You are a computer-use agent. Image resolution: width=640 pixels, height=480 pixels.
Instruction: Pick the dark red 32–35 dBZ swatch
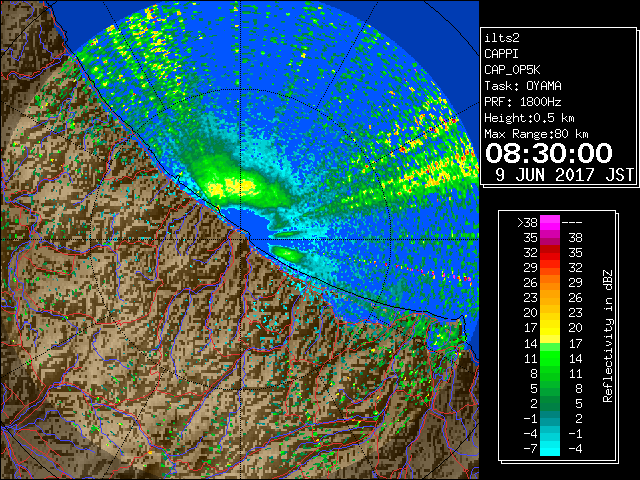pos(550,253)
